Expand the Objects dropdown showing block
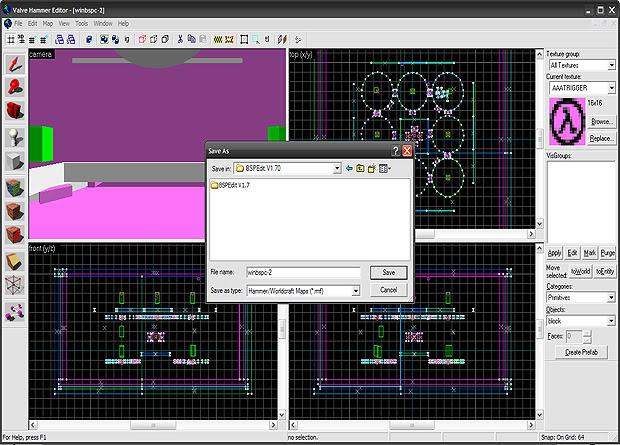This screenshot has height=445, width=620. pos(611,321)
